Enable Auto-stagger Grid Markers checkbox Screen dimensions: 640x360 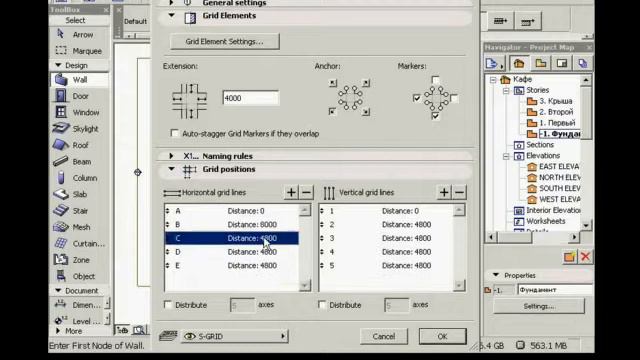(175, 133)
